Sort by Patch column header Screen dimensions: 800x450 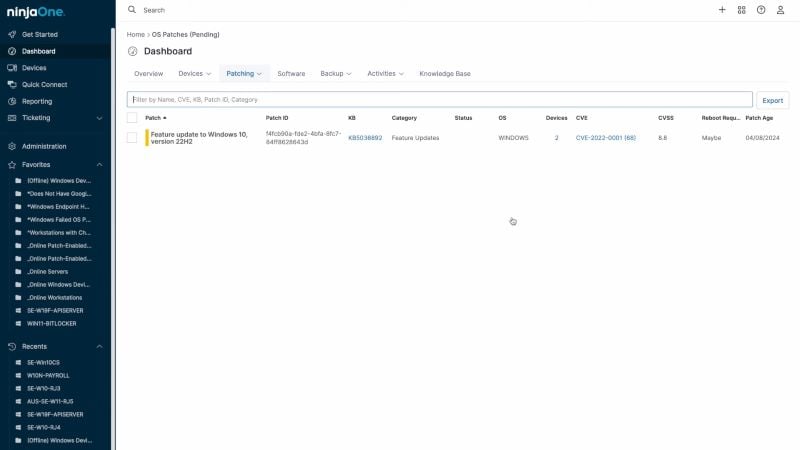156,118
